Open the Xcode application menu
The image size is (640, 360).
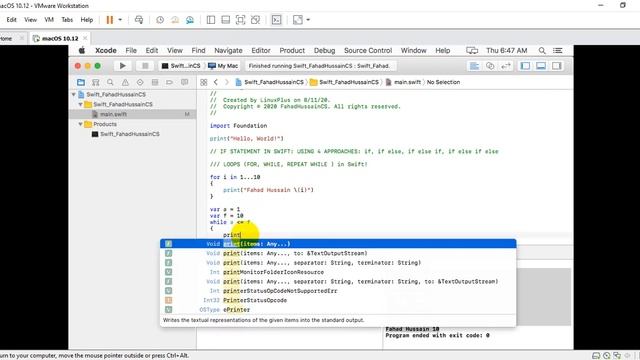pyautogui.click(x=106, y=51)
